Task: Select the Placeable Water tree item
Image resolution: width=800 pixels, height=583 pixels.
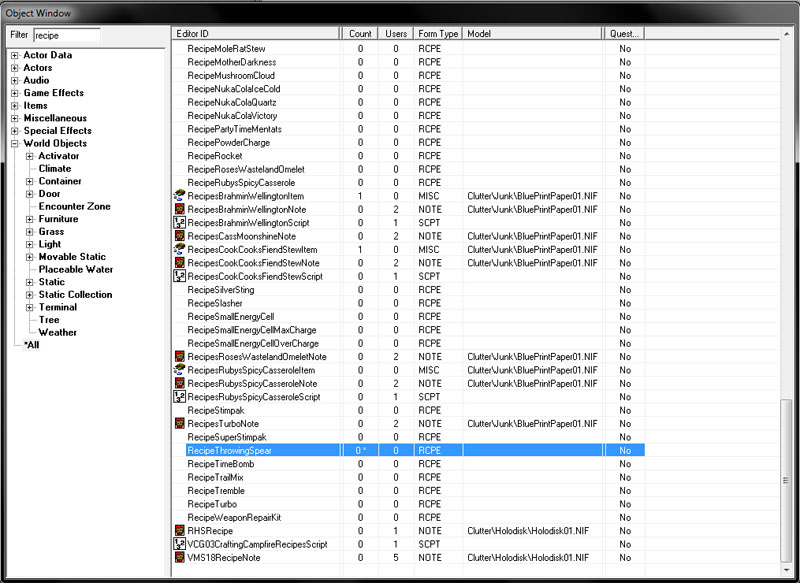Action: coord(76,269)
